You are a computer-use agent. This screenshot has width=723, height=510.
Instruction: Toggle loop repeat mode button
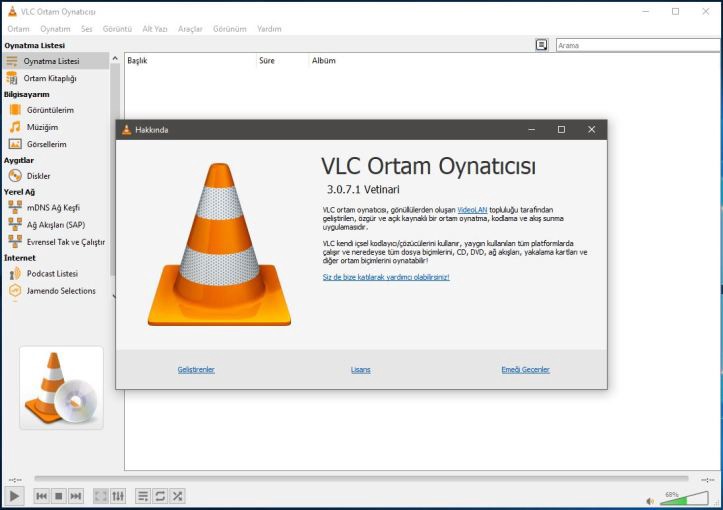[x=160, y=496]
